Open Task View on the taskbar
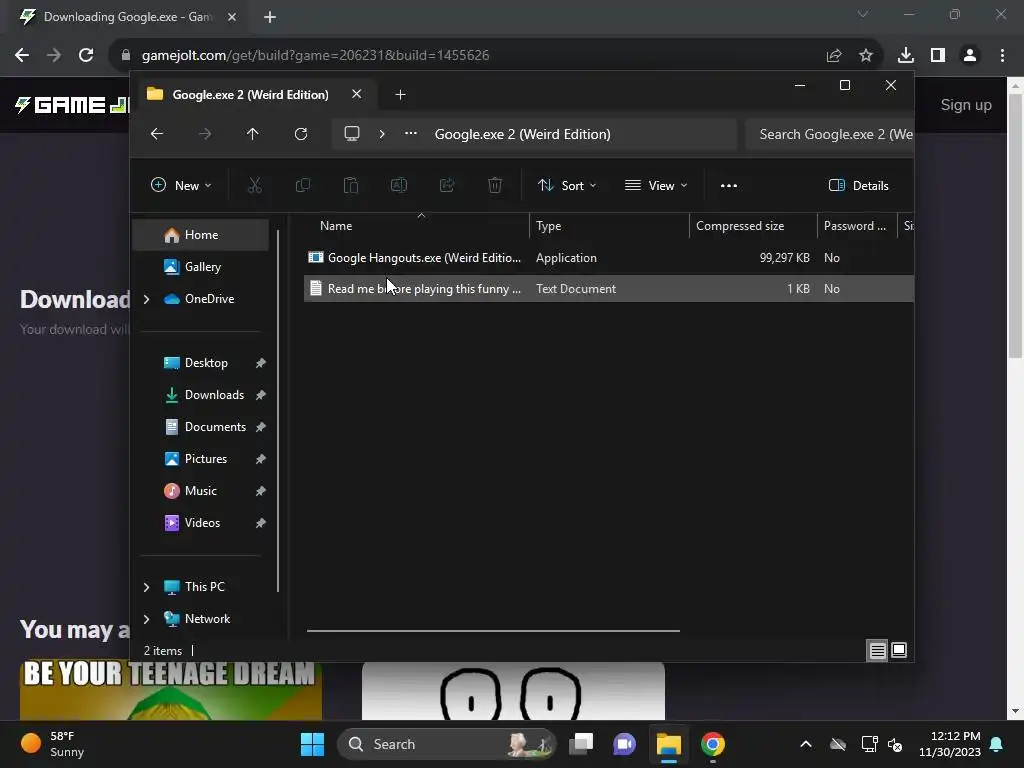Image resolution: width=1024 pixels, height=768 pixels. pyautogui.click(x=581, y=744)
